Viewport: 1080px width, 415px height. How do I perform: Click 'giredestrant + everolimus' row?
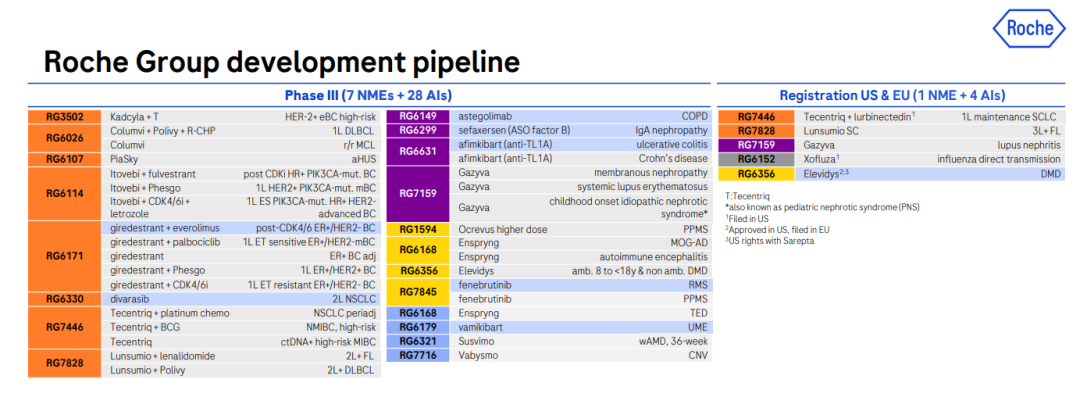click(241, 228)
